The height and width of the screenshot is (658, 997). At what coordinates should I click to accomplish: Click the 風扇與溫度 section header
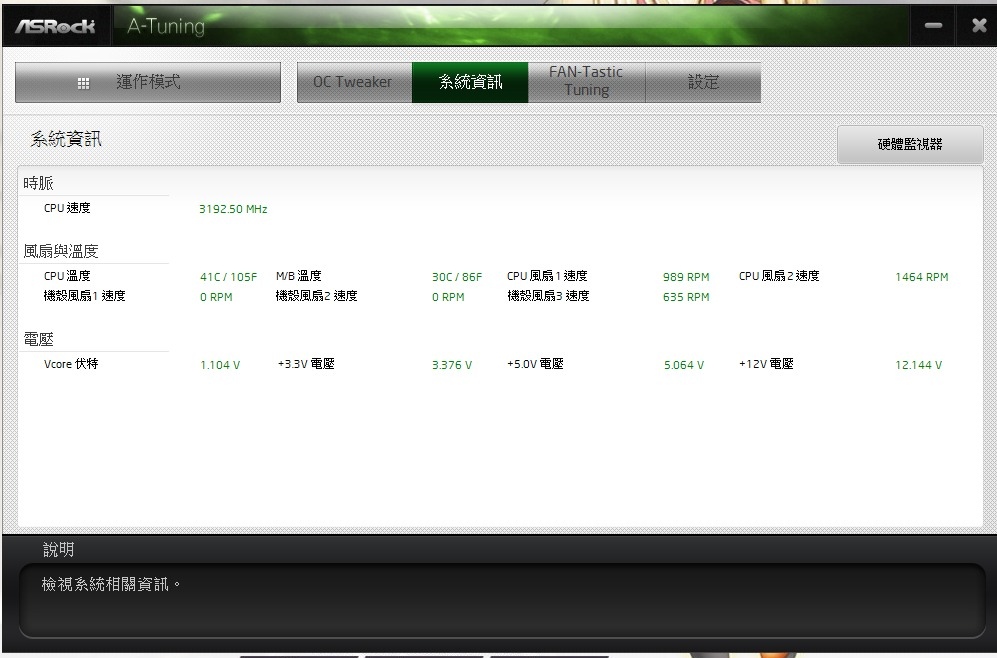[x=60, y=251]
